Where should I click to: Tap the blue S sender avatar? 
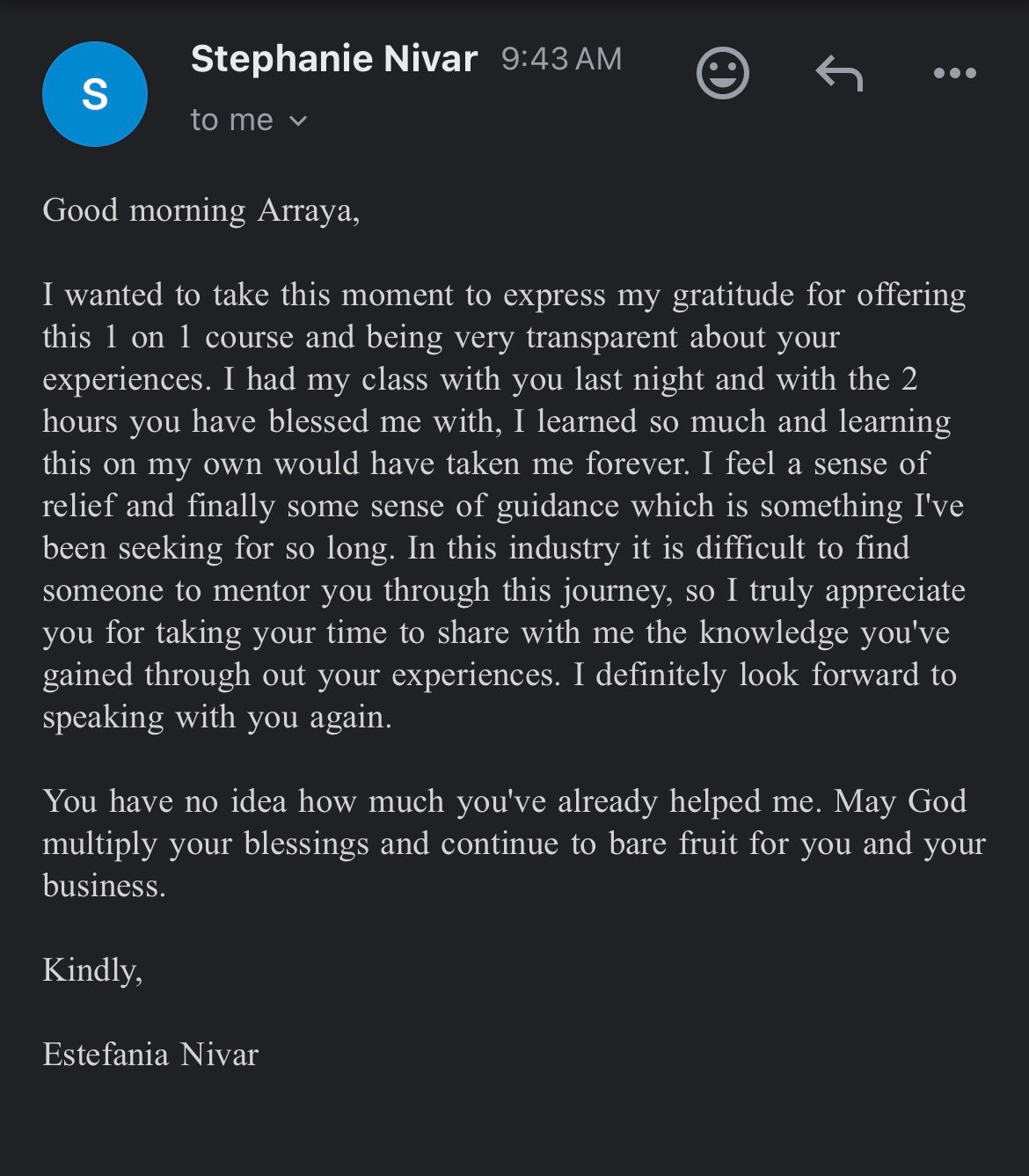pos(95,94)
